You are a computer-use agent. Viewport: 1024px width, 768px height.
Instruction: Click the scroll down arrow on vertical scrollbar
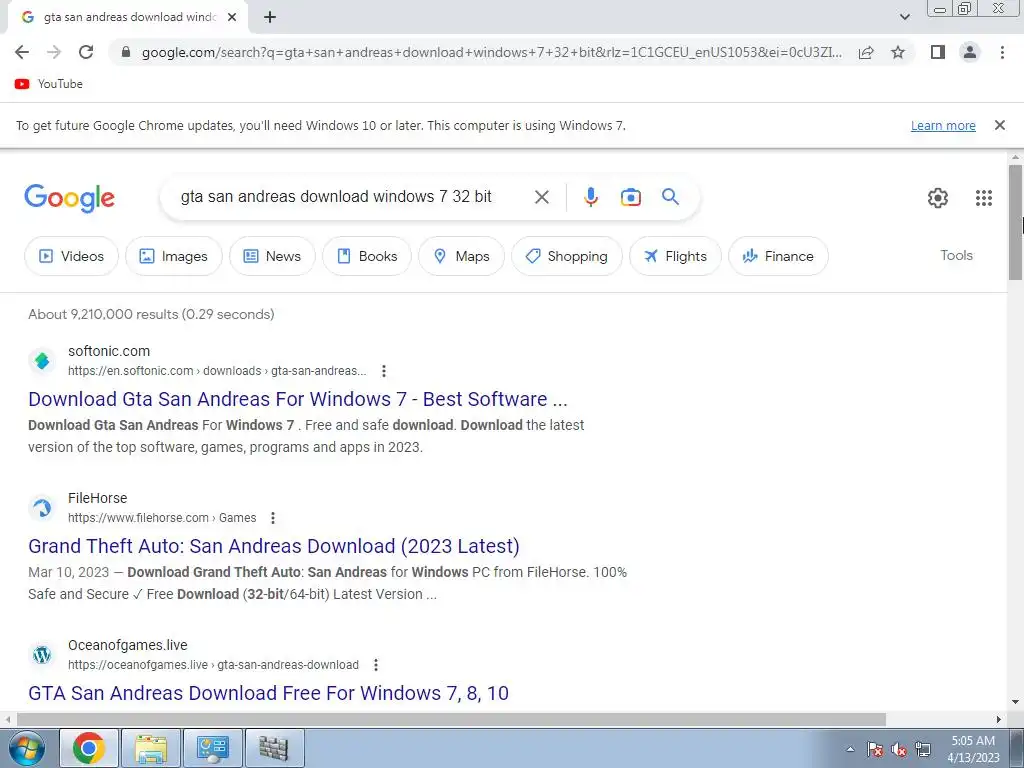coord(1015,703)
